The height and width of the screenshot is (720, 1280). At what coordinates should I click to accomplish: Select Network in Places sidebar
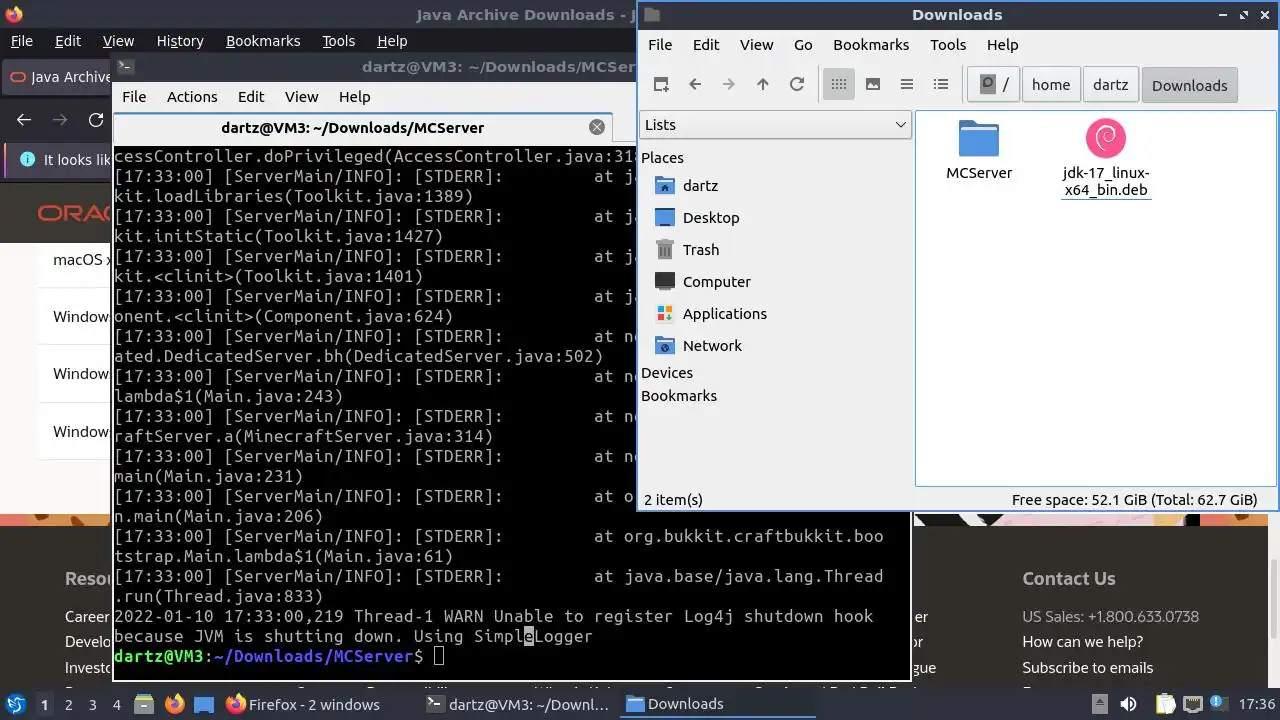pos(698,346)
